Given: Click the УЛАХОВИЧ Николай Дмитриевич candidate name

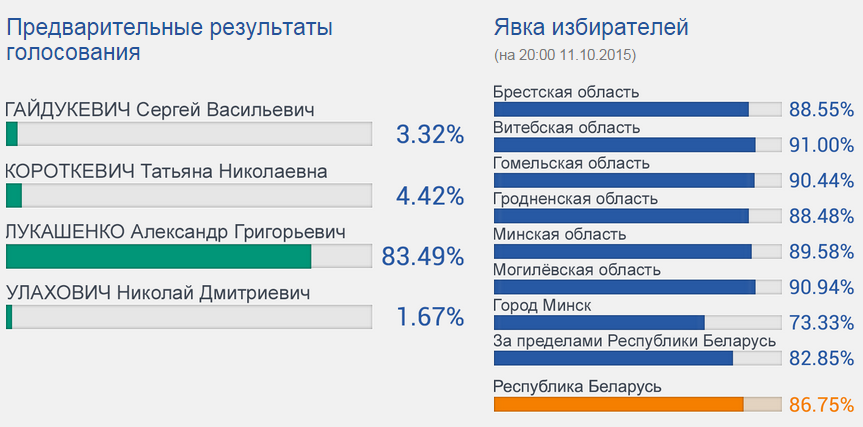Looking at the screenshot, I should 158,293.
